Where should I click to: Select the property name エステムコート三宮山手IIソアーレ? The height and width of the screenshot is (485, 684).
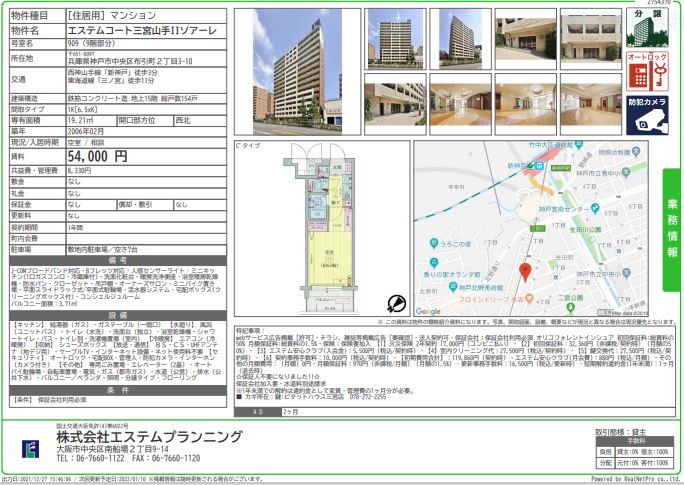[142, 31]
